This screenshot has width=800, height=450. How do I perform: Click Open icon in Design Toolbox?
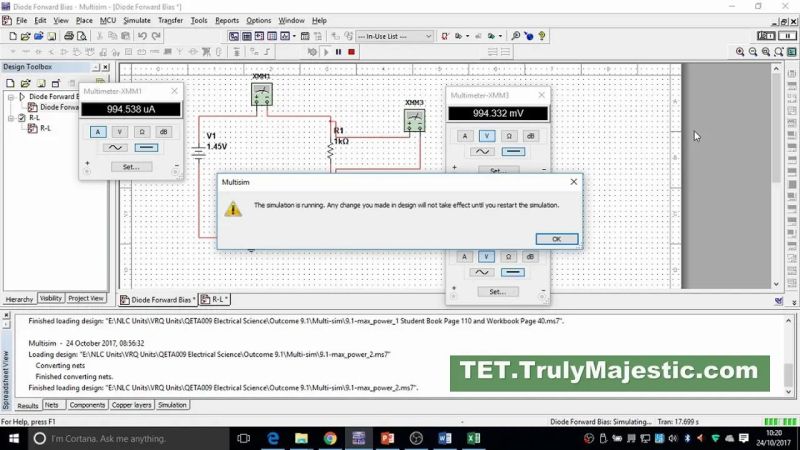click(x=26, y=83)
